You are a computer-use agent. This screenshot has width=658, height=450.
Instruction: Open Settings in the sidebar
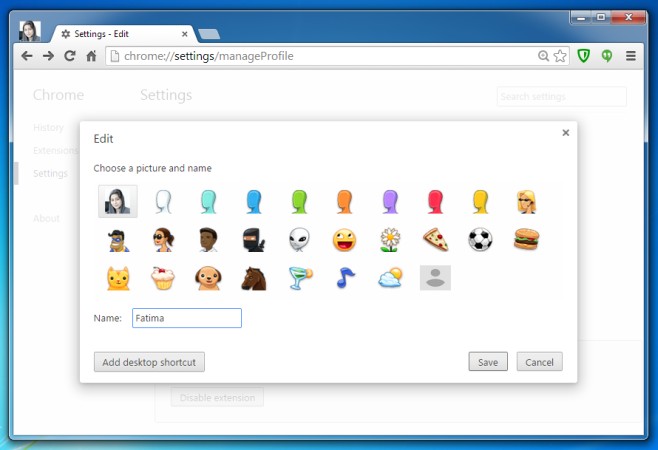(50, 173)
